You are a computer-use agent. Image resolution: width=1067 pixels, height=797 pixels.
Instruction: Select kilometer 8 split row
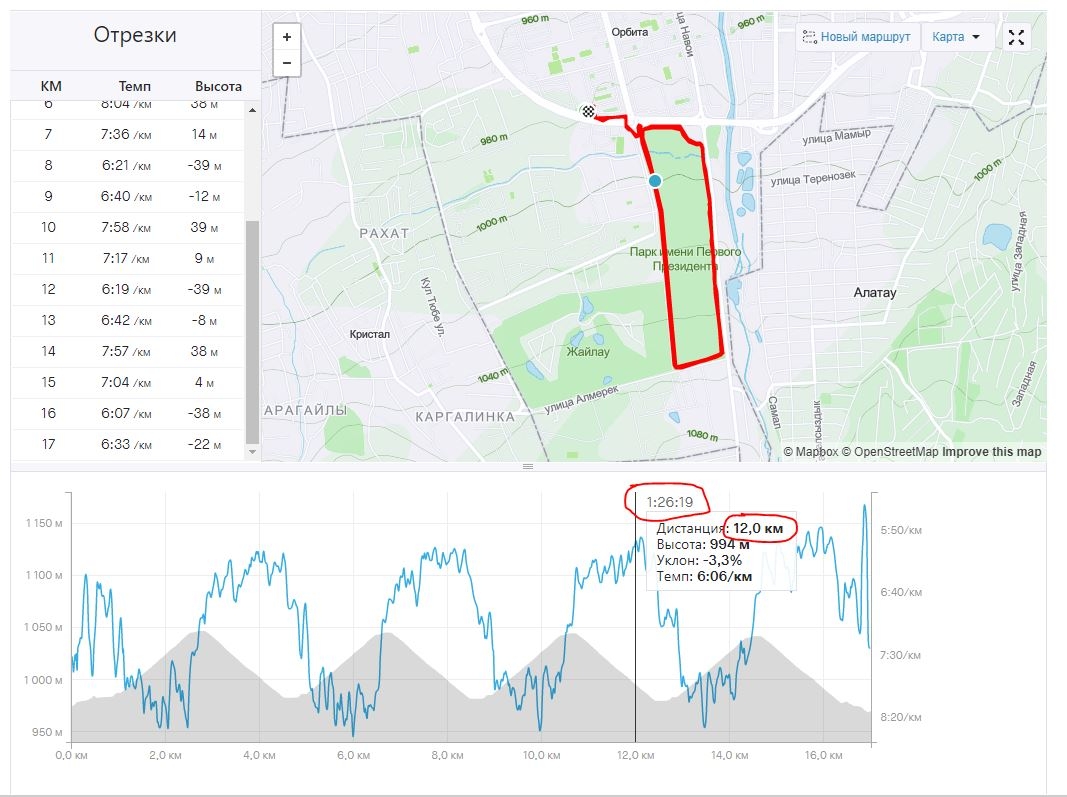[x=128, y=165]
